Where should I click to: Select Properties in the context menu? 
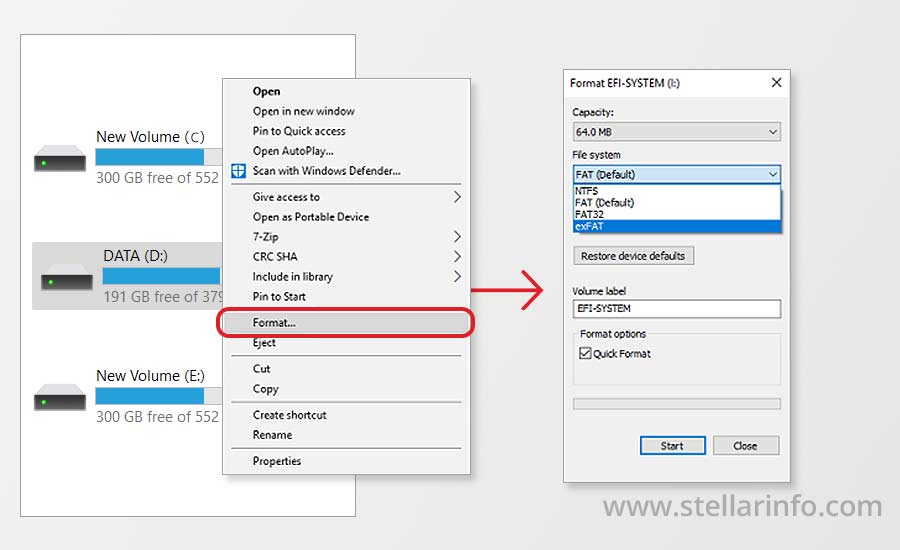click(277, 461)
